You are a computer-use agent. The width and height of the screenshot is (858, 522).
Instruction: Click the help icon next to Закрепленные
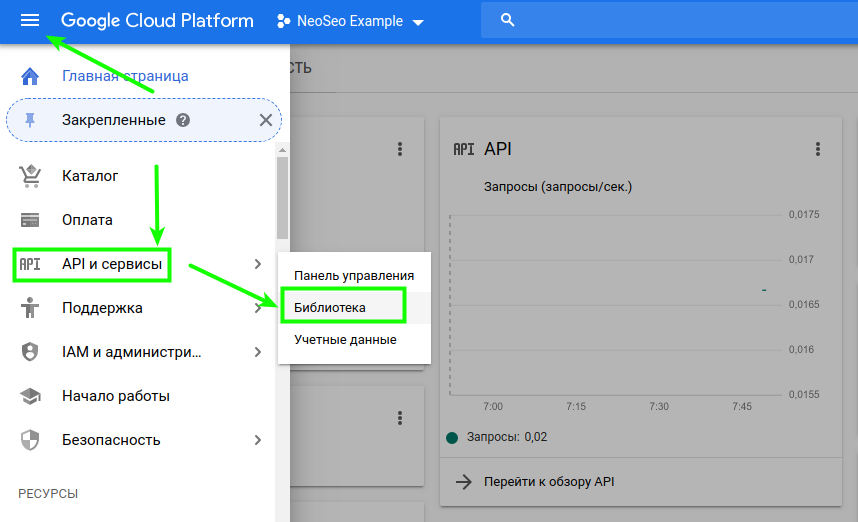tap(183, 120)
